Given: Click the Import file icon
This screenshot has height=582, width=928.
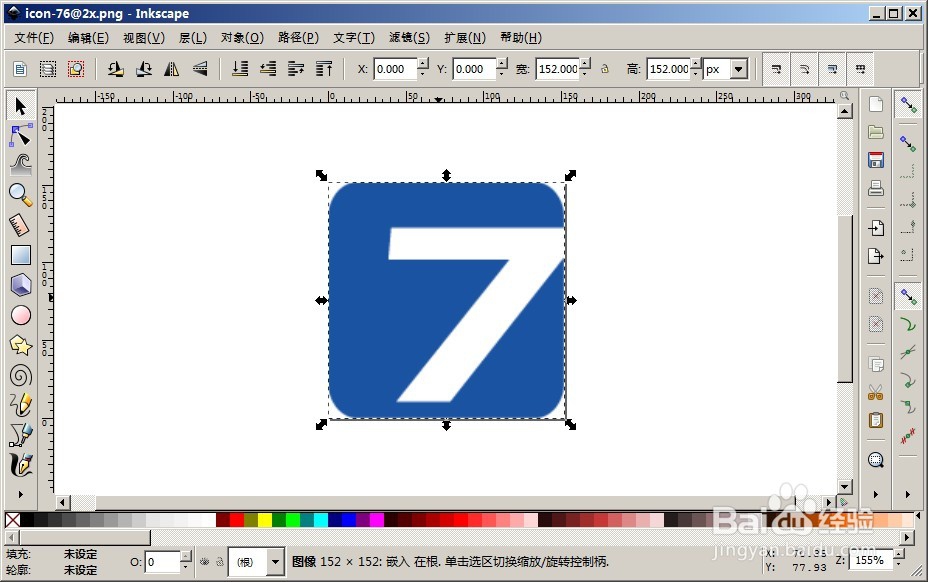Looking at the screenshot, I should 876,228.
